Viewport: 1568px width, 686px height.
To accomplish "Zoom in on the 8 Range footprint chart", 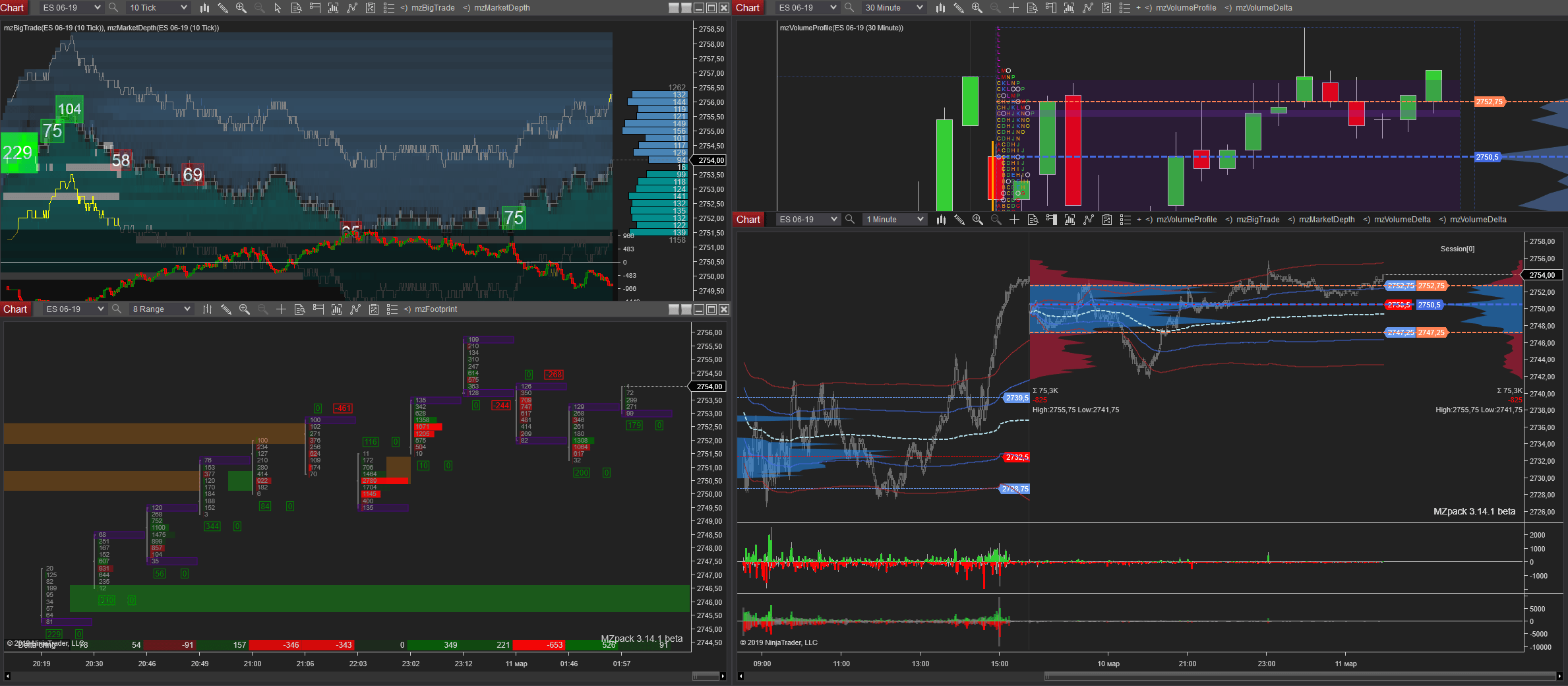I will pyautogui.click(x=244, y=309).
